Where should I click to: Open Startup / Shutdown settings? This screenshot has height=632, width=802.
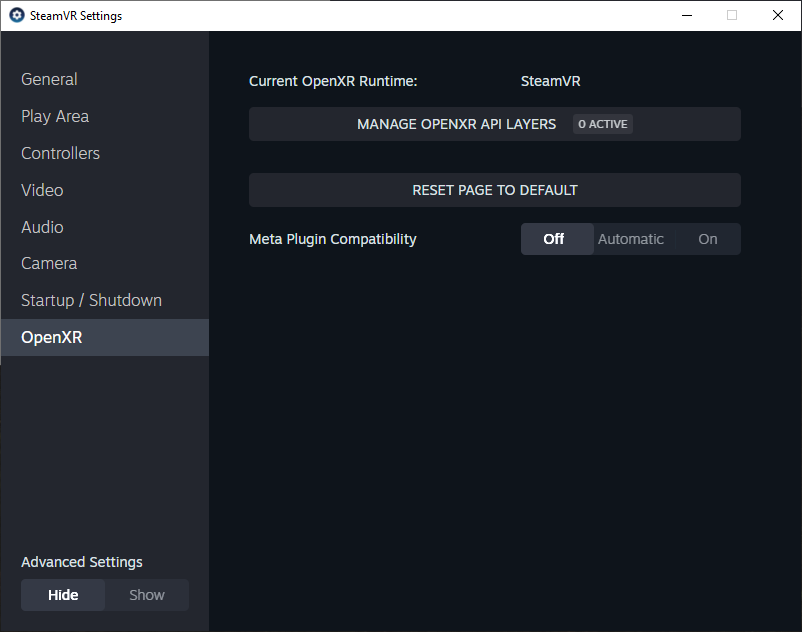(104, 300)
